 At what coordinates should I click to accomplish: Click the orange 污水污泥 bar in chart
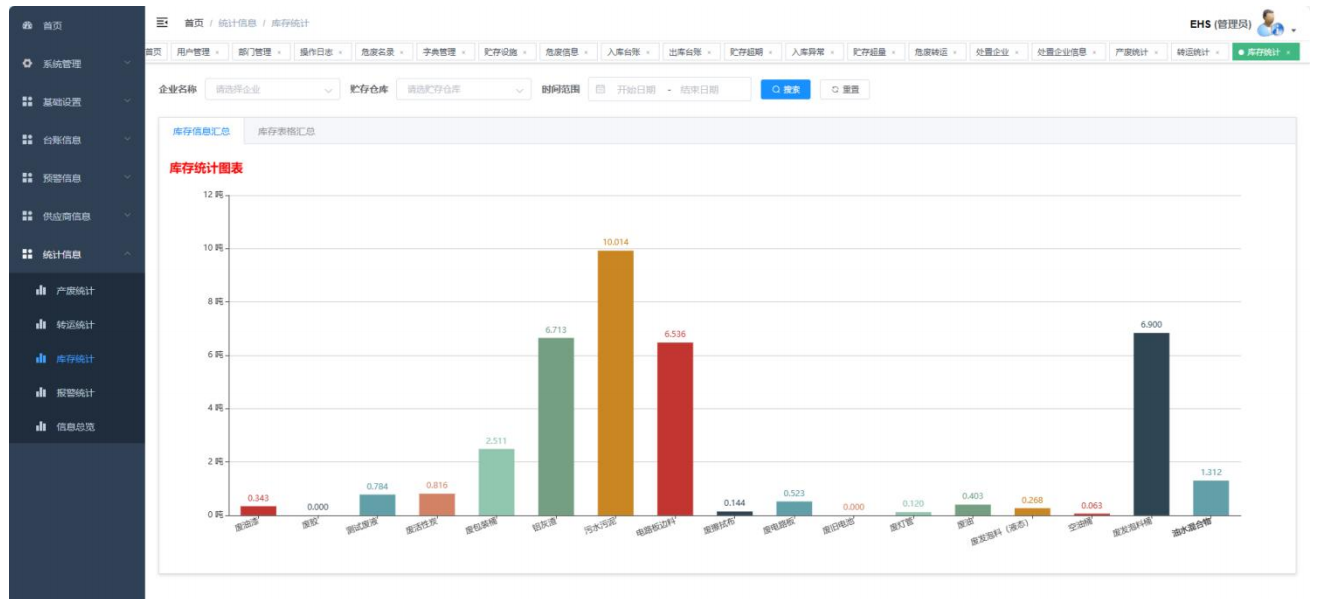(x=615, y=383)
